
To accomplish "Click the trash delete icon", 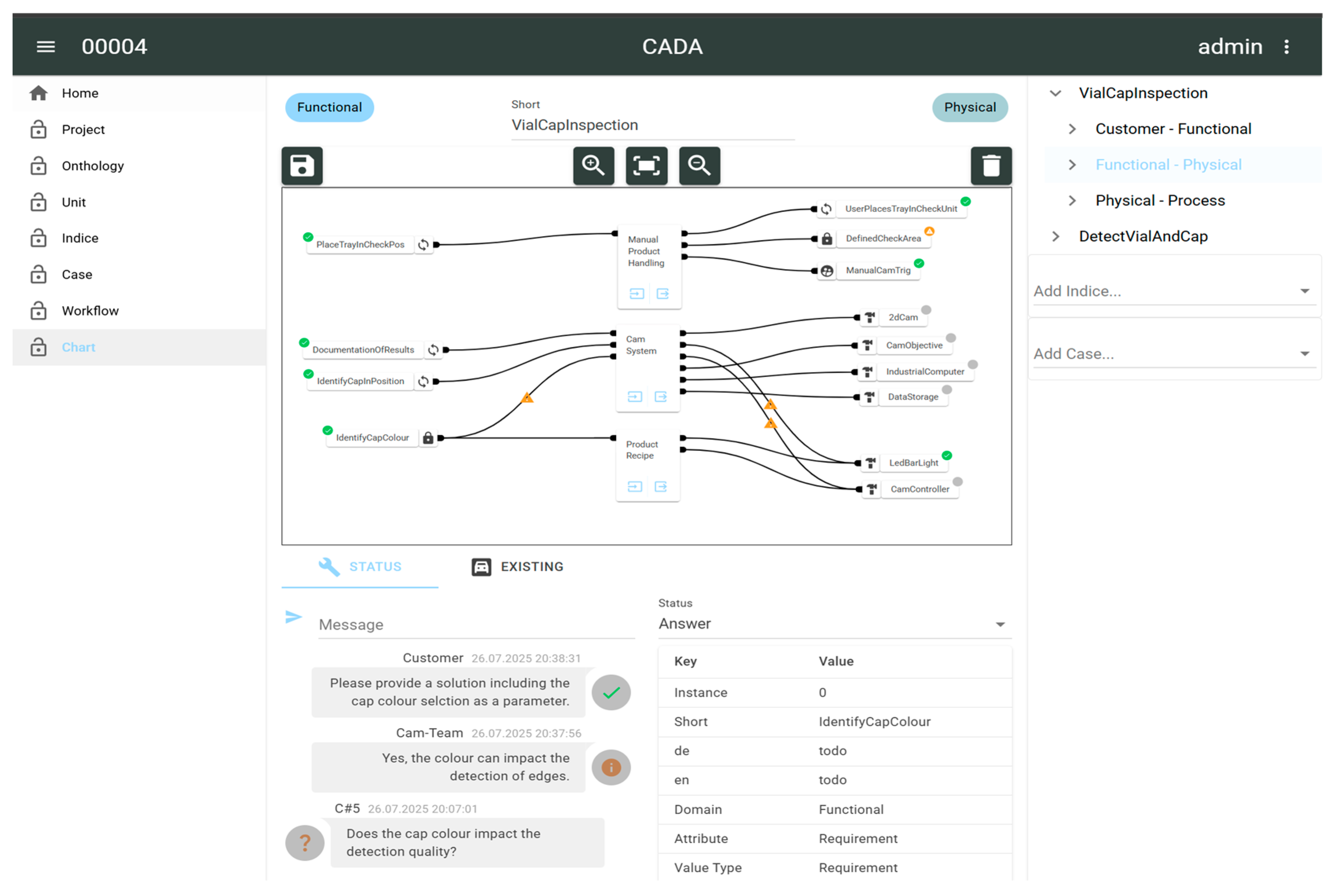I will [990, 166].
